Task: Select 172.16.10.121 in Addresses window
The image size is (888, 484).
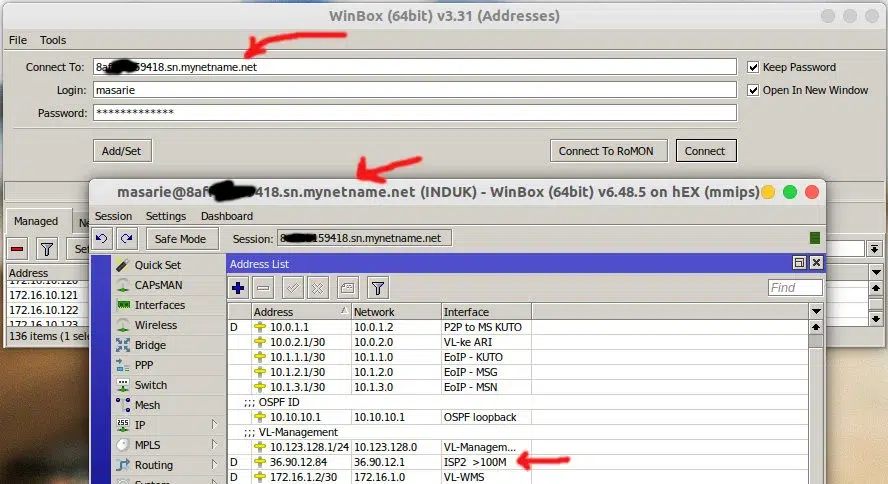Action: pyautogui.click(x=48, y=295)
